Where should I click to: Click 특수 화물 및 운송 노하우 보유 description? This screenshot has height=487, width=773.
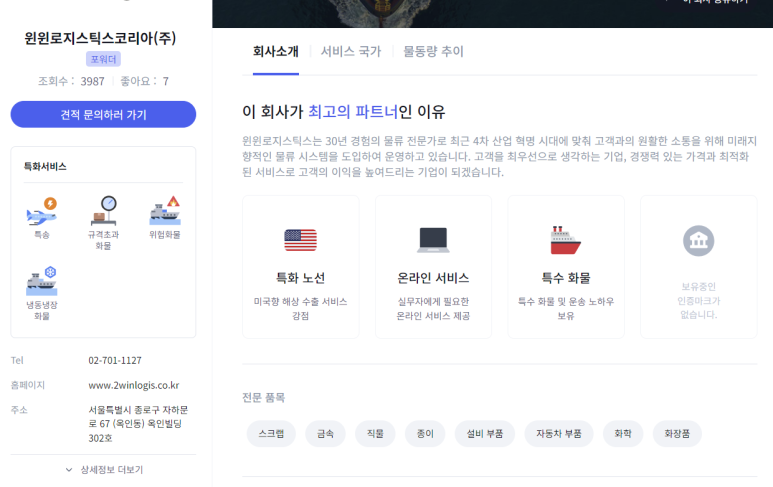[565, 309]
